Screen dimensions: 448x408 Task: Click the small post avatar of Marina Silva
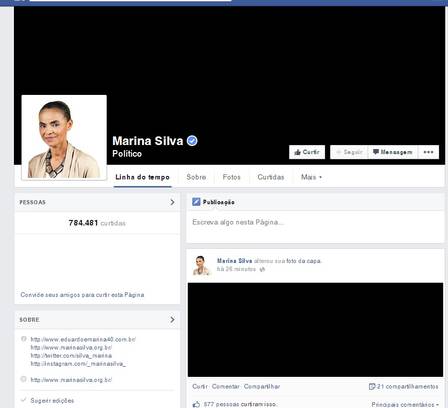point(201,265)
